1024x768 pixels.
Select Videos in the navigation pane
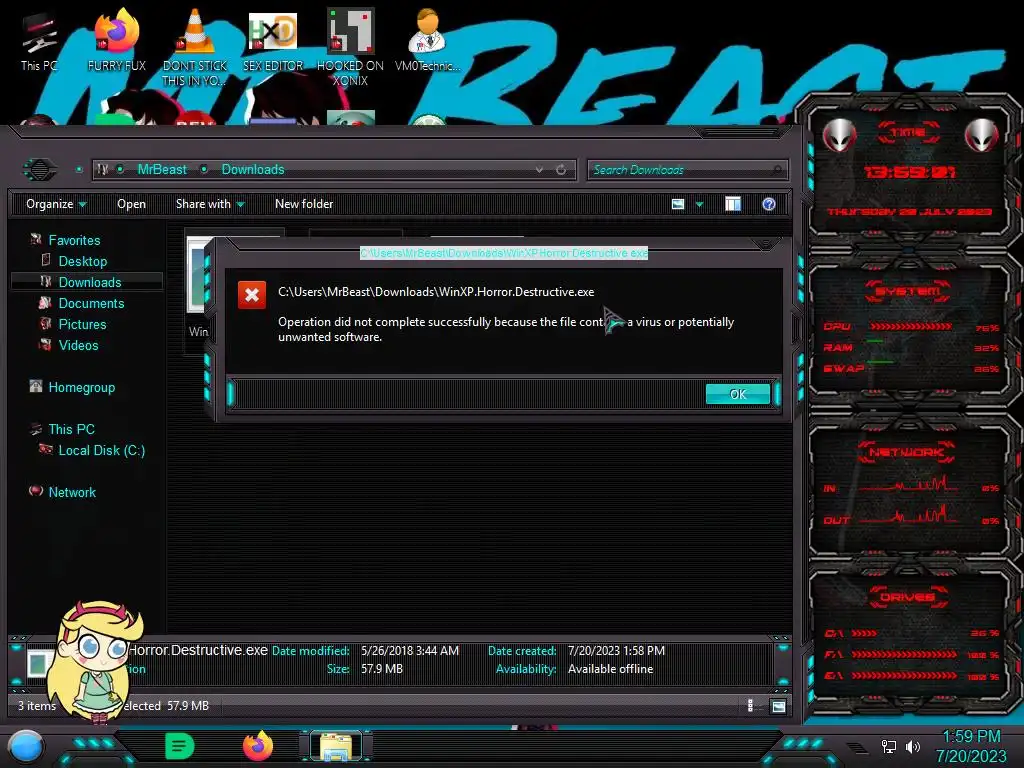click(78, 345)
